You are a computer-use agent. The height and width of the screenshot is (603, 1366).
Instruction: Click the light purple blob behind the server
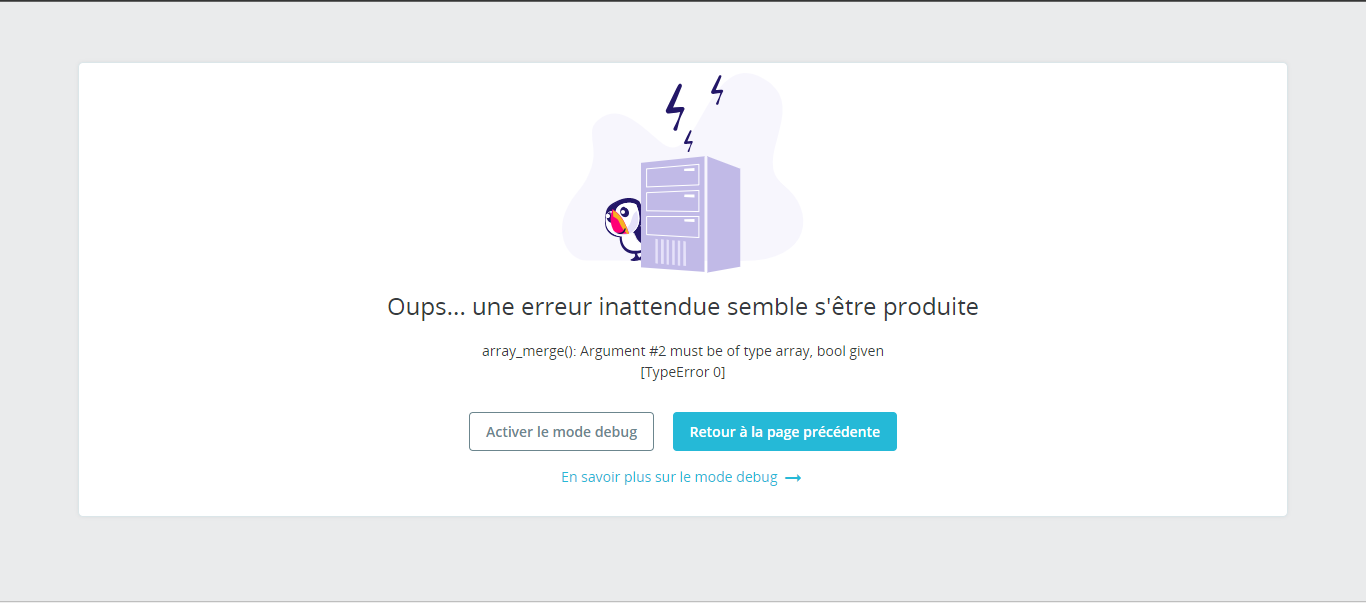[x=770, y=200]
